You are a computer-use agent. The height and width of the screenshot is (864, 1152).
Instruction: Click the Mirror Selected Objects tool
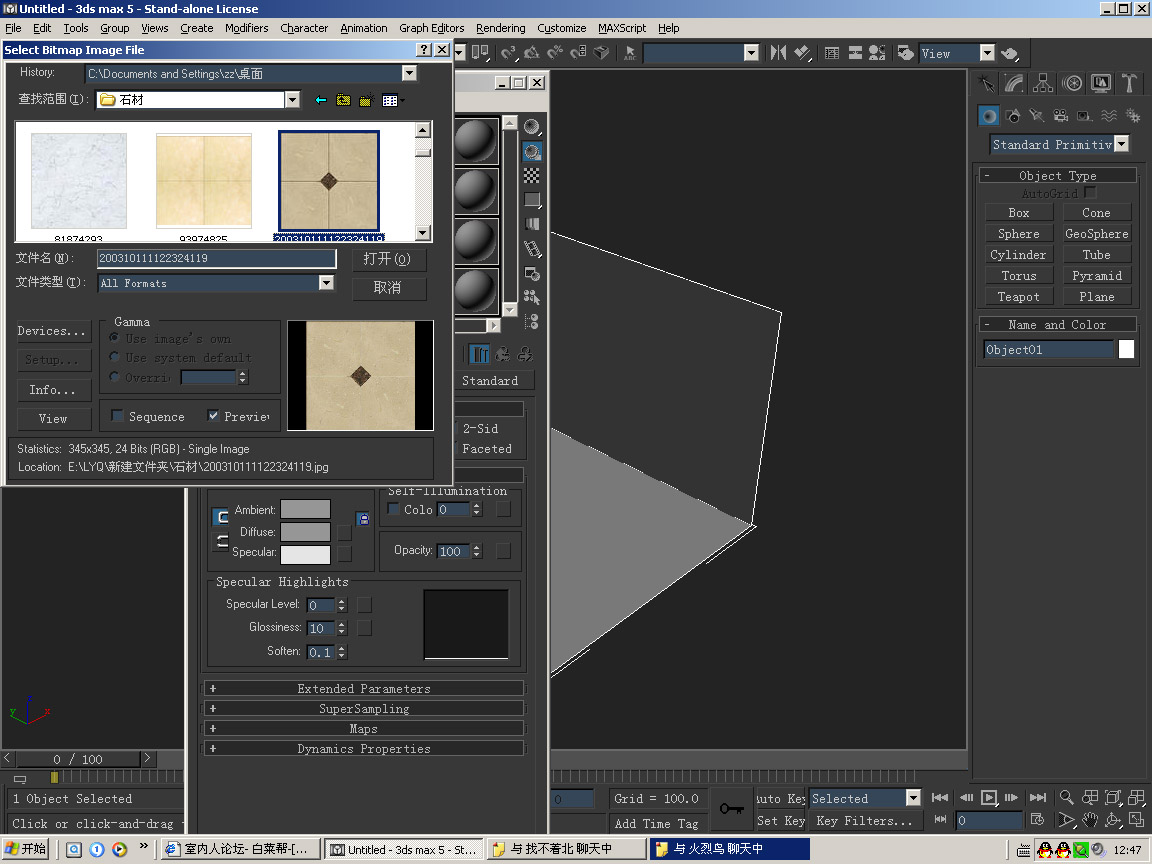[x=778, y=53]
